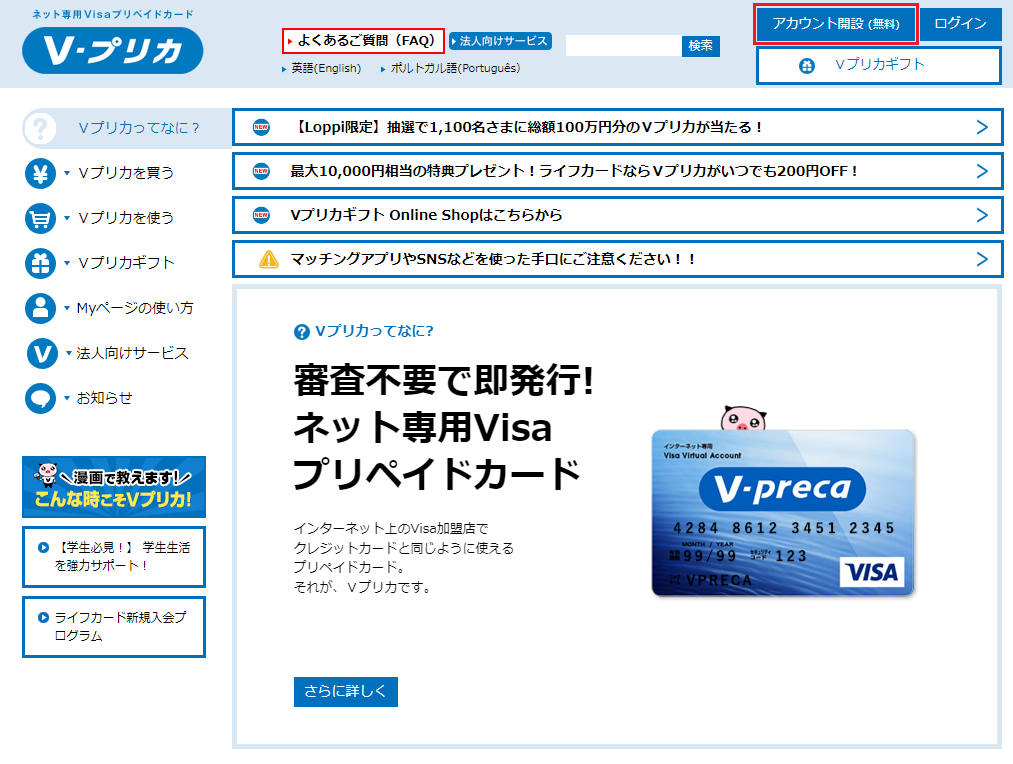Click the person icon for Myページの使い方
The width and height of the screenshot is (1013, 764).
[x=40, y=308]
